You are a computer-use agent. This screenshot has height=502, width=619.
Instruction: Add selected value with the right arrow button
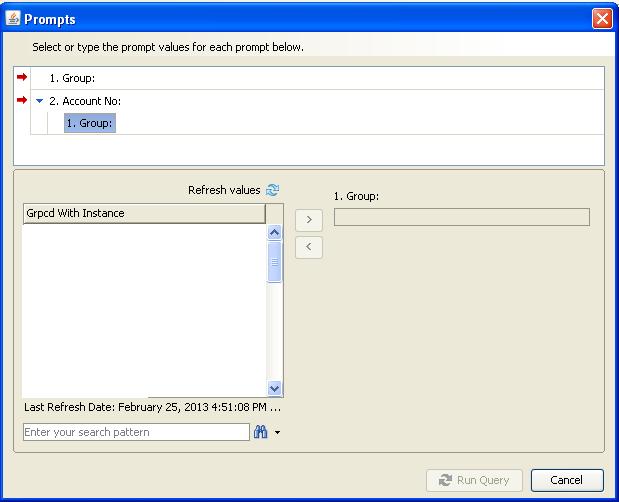coord(309,220)
